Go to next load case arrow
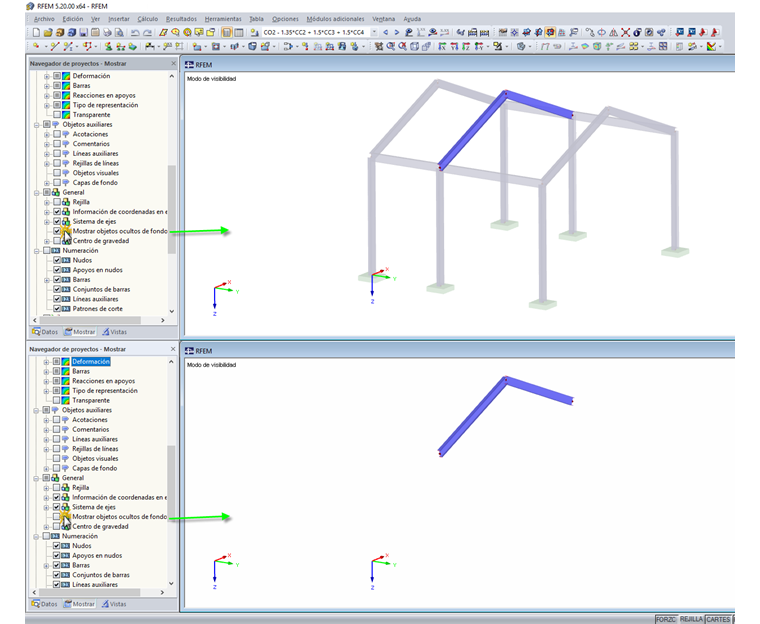This screenshot has width=760, height=624. point(397,32)
